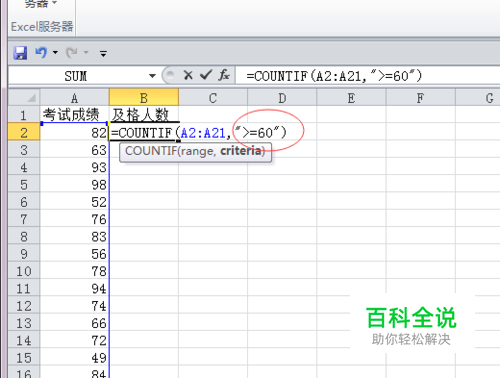Screen dimensions: 500x378
Task: Click cell A1 labeled 考试成绩
Action: click(74, 115)
